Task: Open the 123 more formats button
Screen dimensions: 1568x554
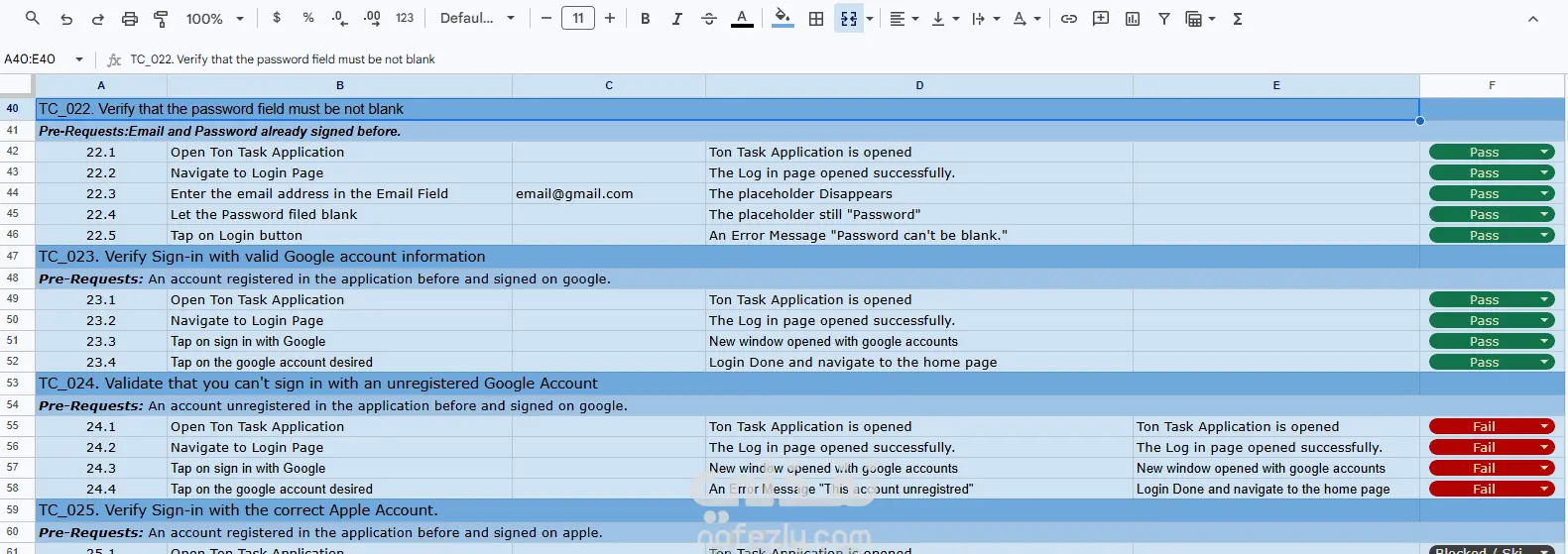Action: [405, 18]
